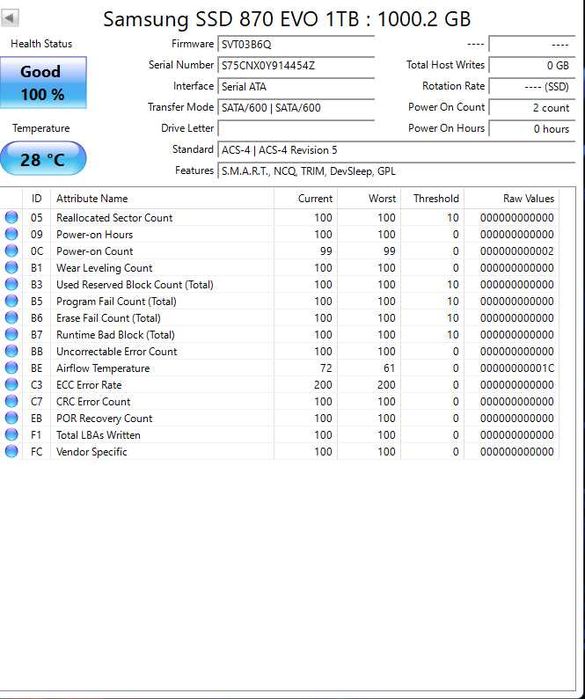Select the Airflow Temperature attribute name
This screenshot has width=585, height=699.
point(103,368)
